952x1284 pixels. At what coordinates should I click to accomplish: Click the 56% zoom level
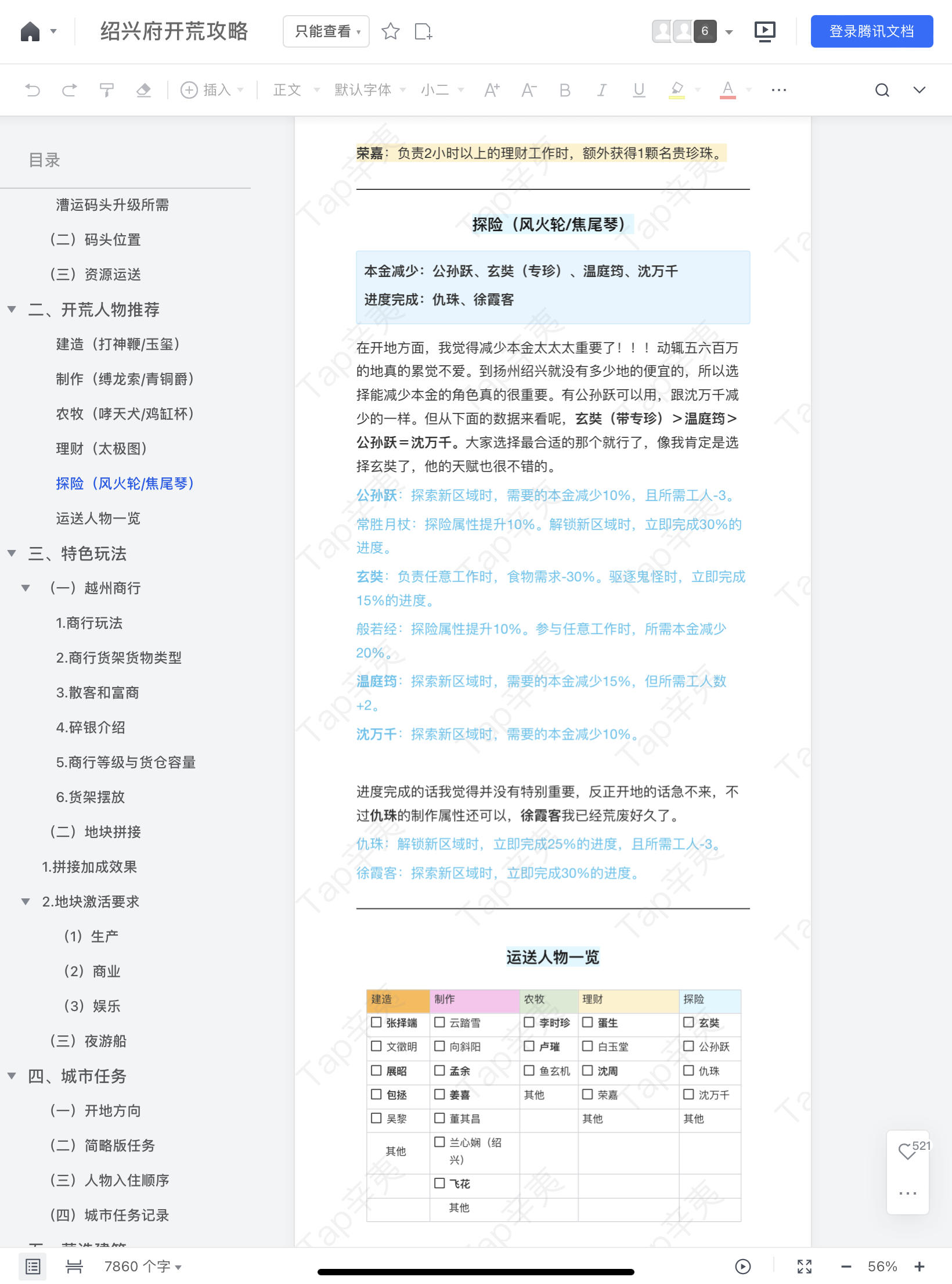click(x=882, y=1267)
